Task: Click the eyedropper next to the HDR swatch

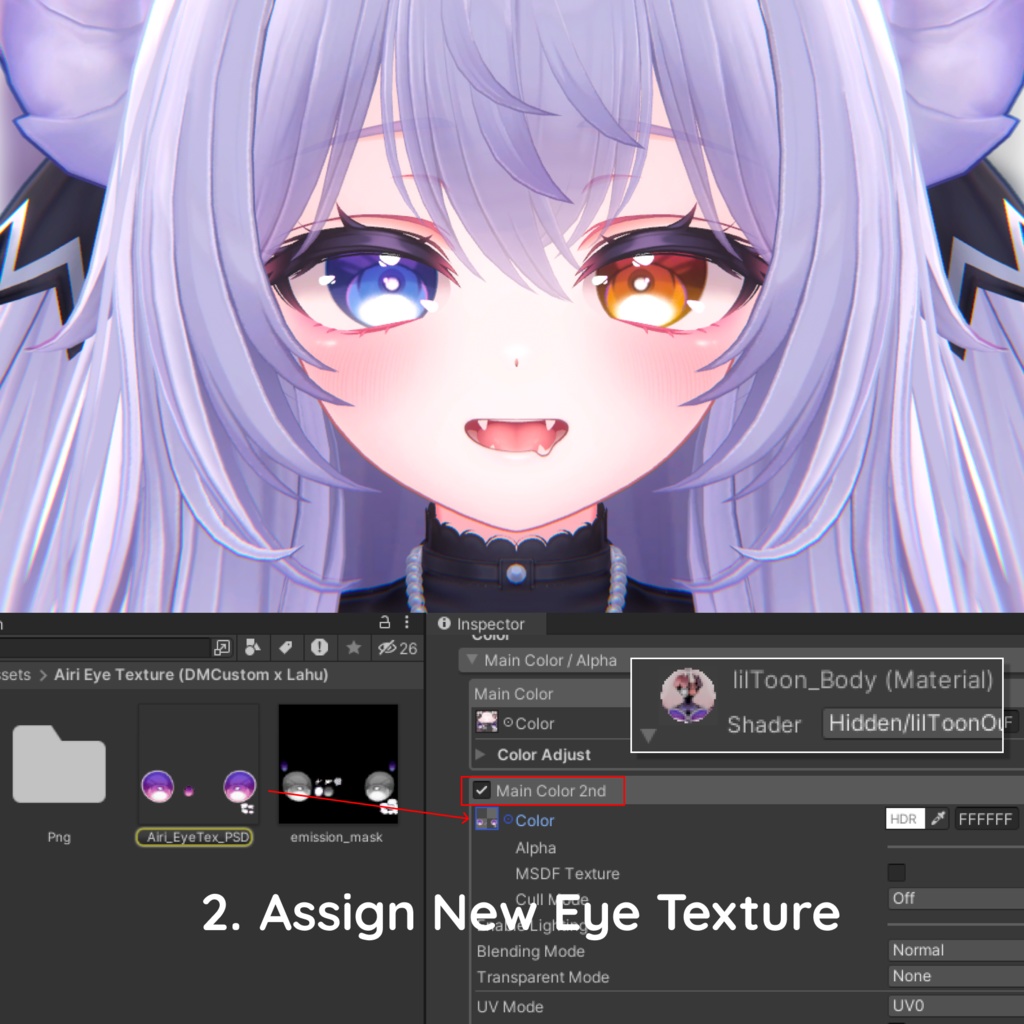Action: [x=938, y=818]
